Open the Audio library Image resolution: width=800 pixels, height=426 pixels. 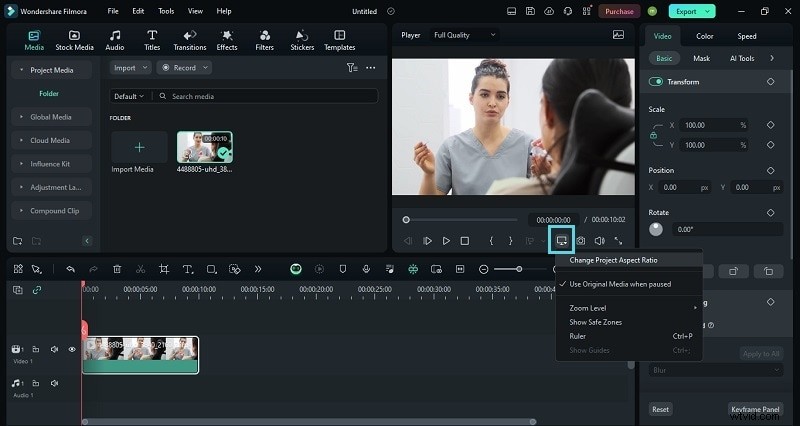coord(115,40)
